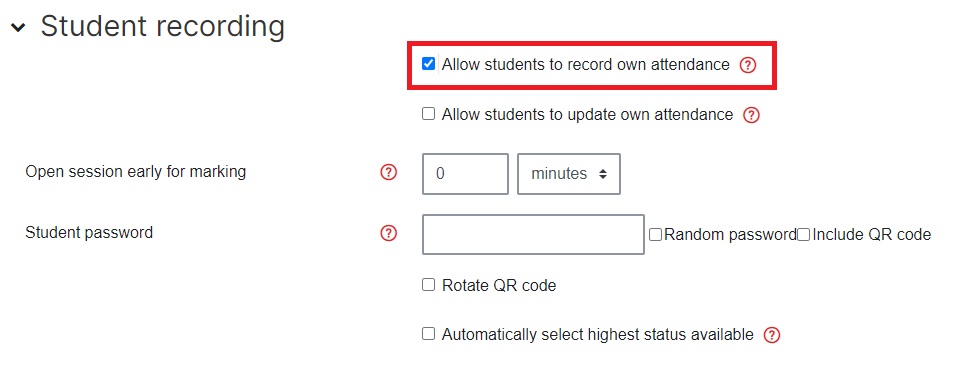Check the Rotate QR code box
This screenshot has height=376, width=972.
428,285
